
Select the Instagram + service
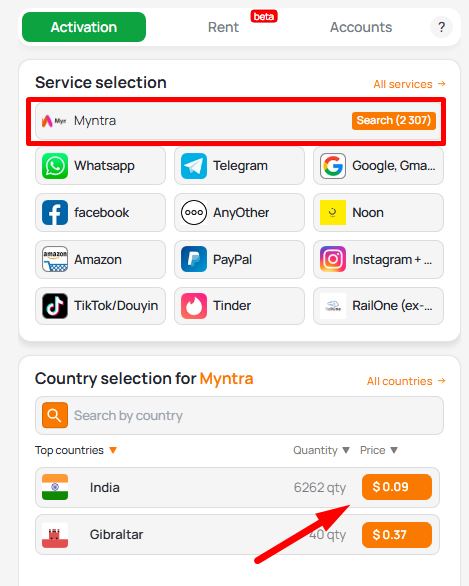click(378, 259)
